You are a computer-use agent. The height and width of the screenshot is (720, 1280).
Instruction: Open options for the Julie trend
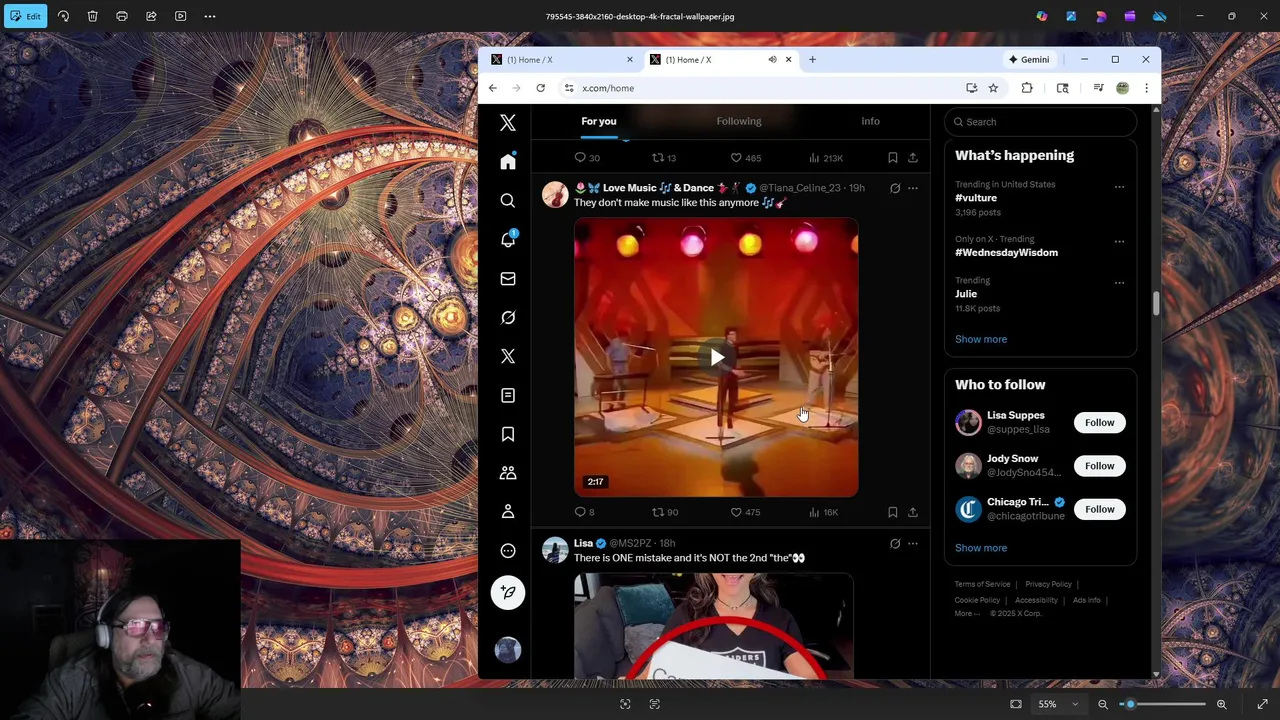click(1119, 283)
